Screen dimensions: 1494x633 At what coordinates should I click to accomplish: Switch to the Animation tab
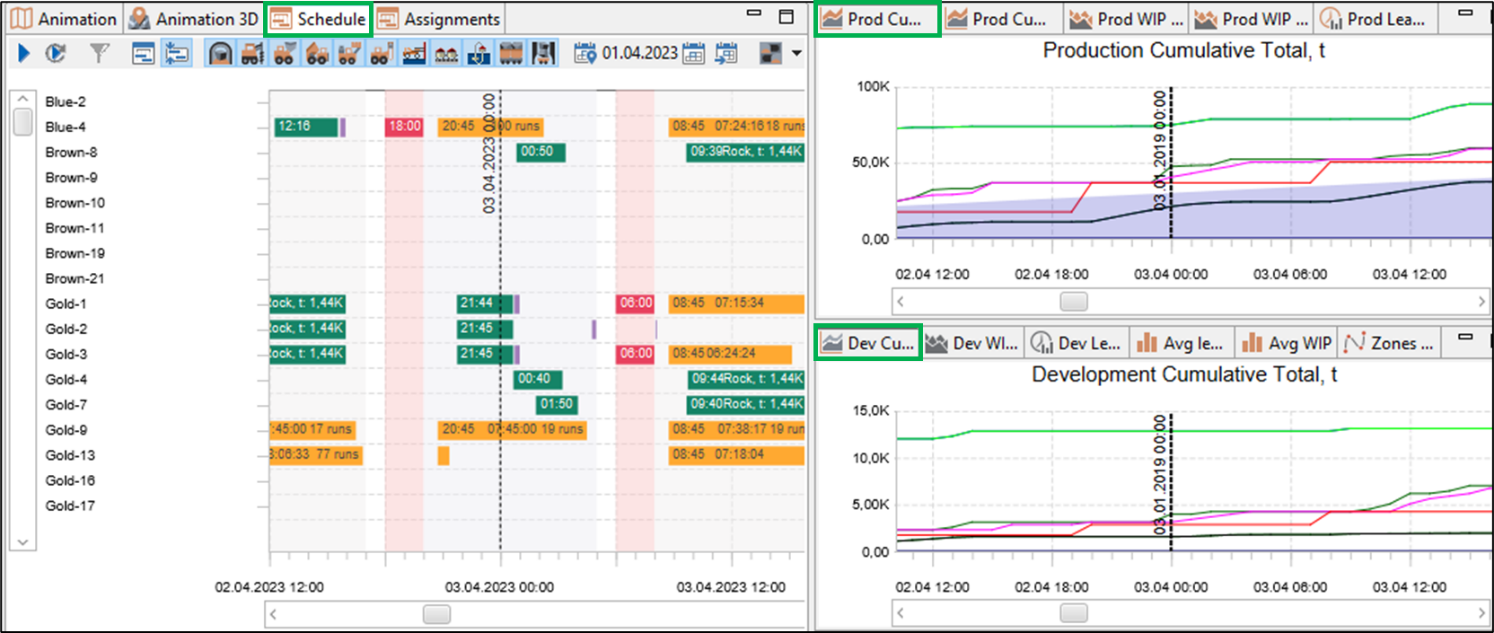(x=64, y=19)
